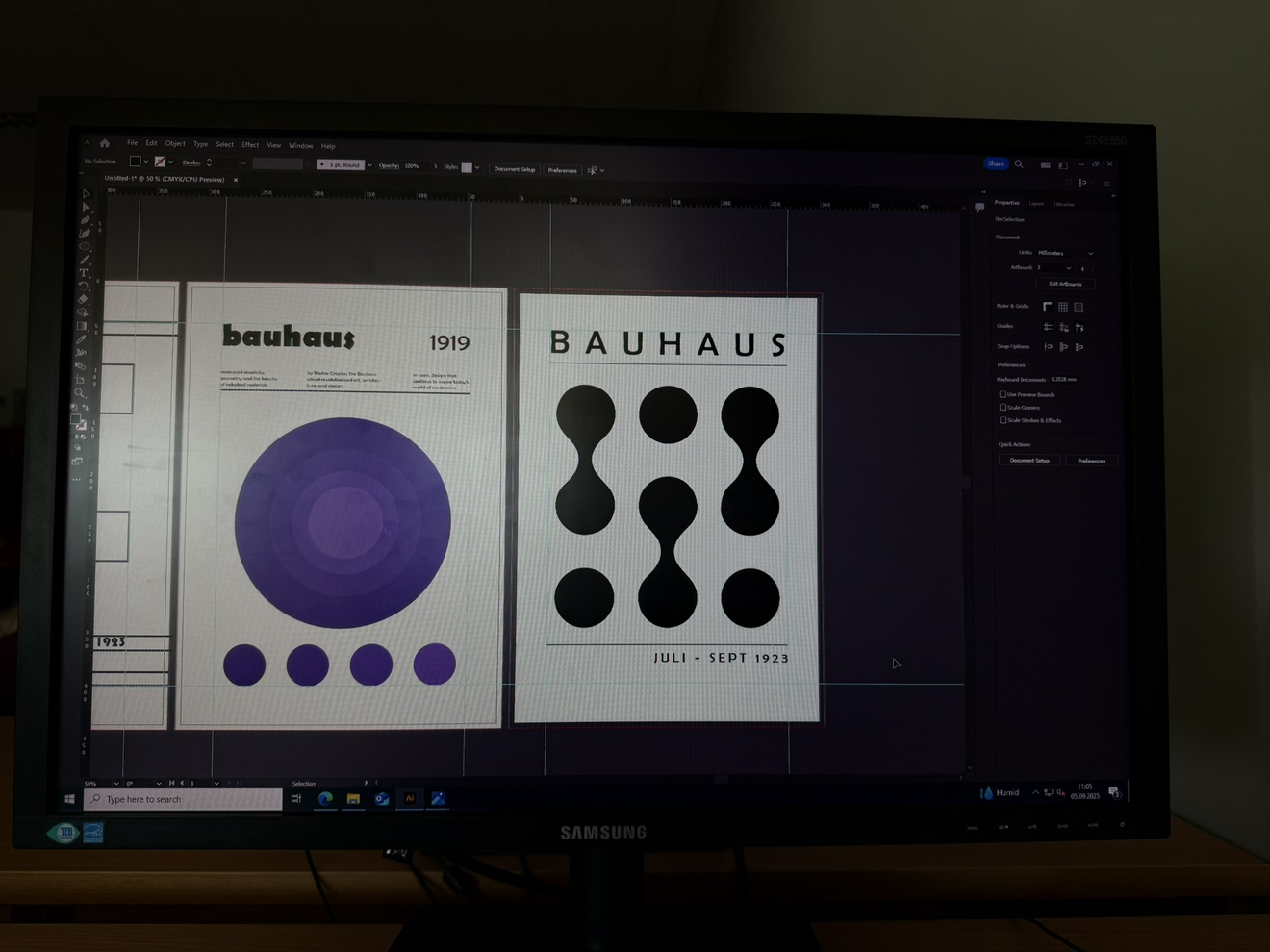Click the graphic Styles swatch
1270x952 pixels.
point(467,167)
